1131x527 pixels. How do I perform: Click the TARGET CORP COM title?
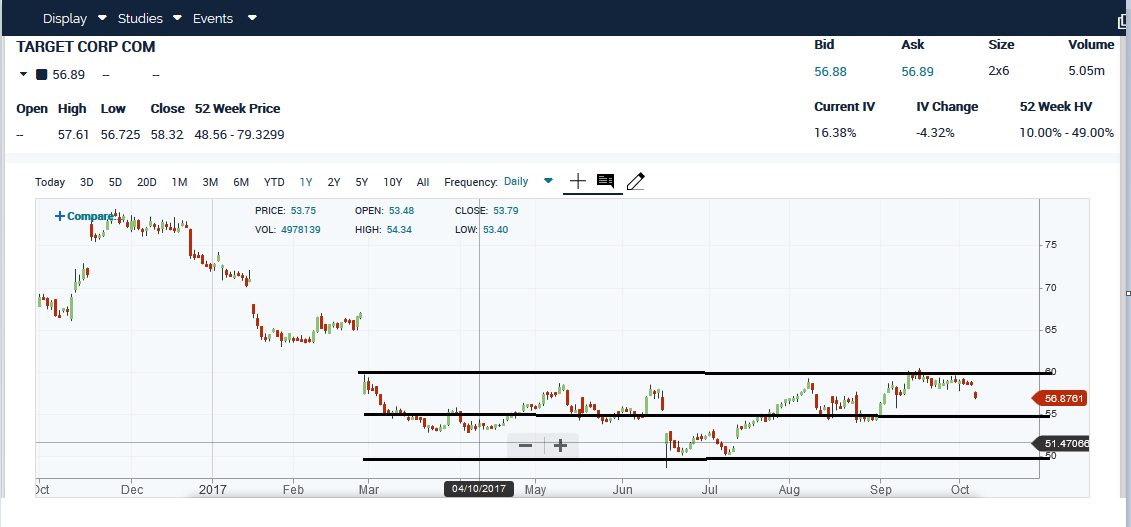click(86, 47)
